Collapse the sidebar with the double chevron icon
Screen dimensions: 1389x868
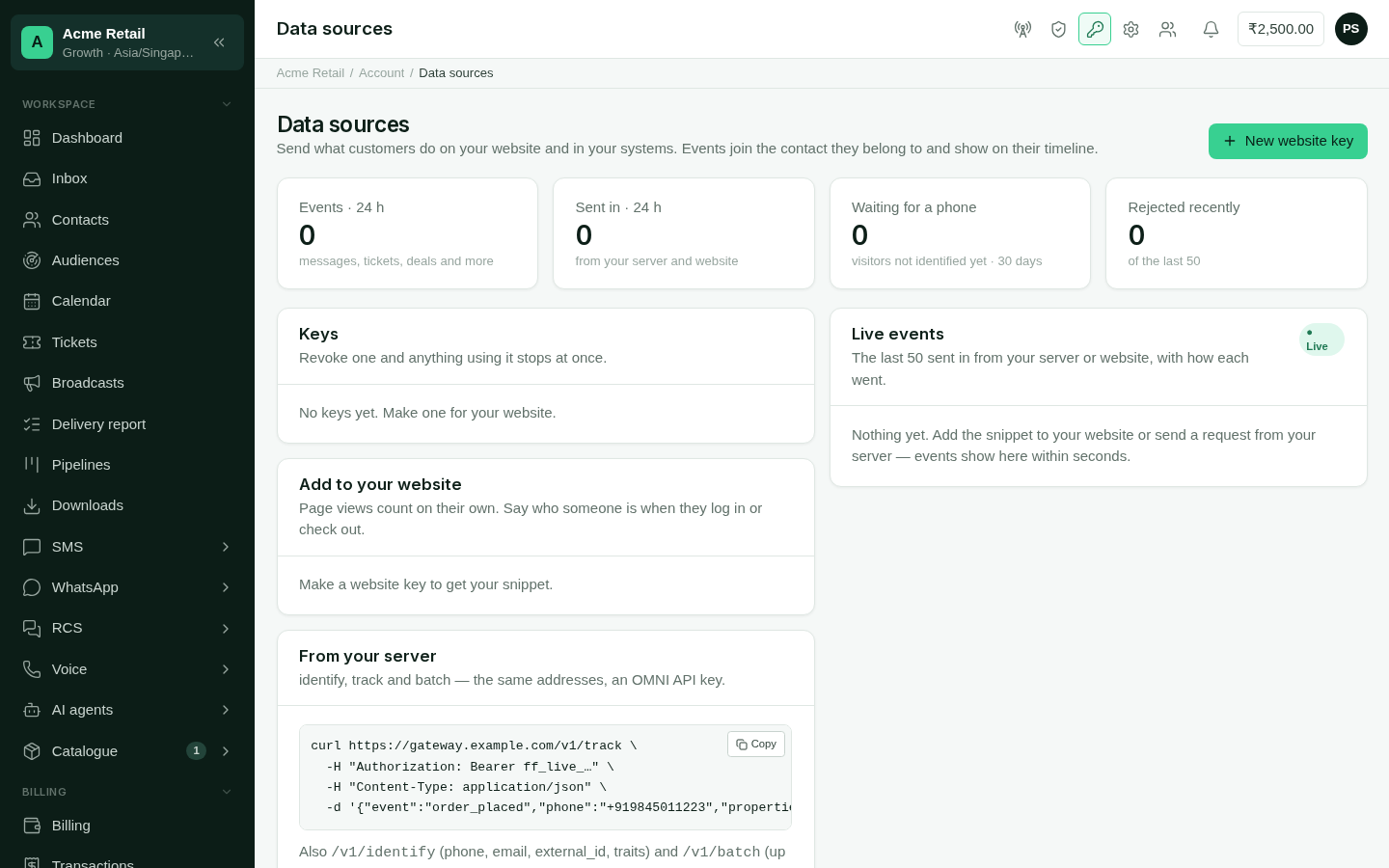click(219, 42)
